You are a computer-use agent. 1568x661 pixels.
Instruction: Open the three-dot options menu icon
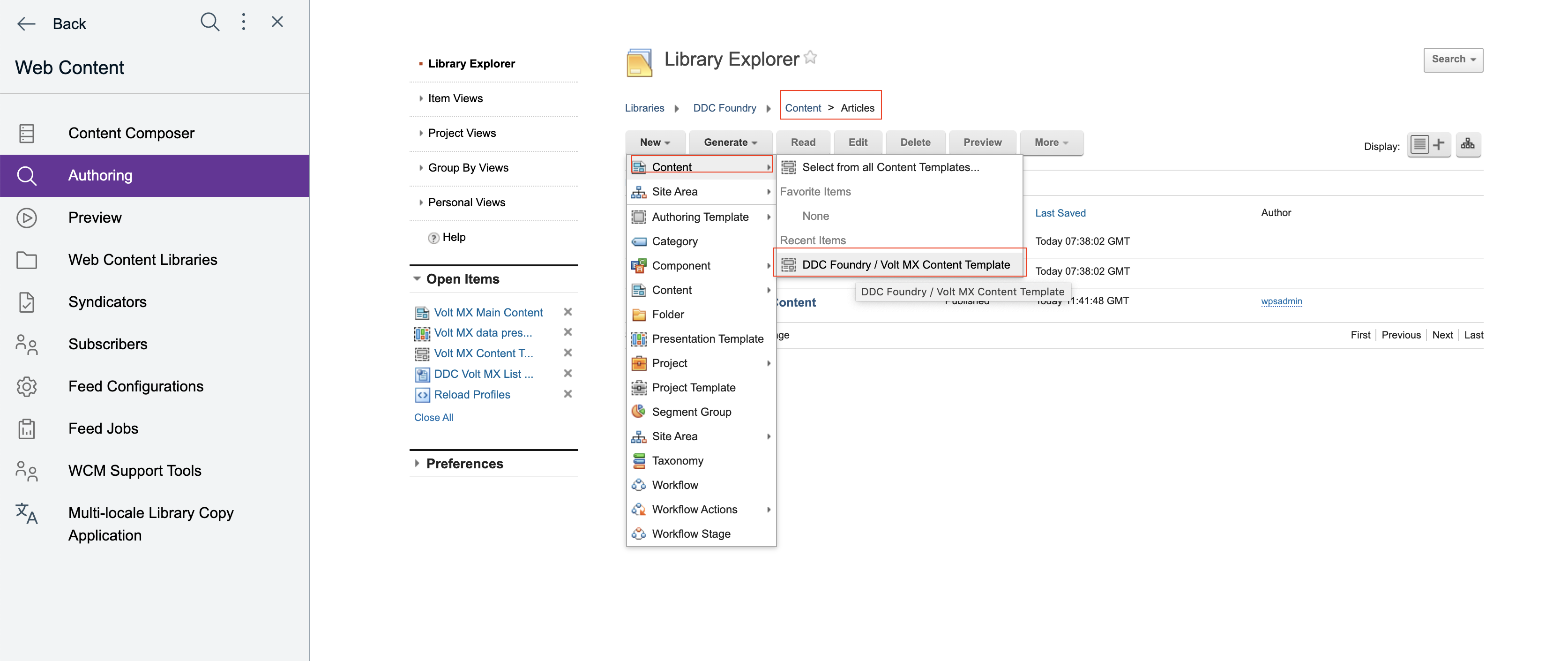pos(244,23)
